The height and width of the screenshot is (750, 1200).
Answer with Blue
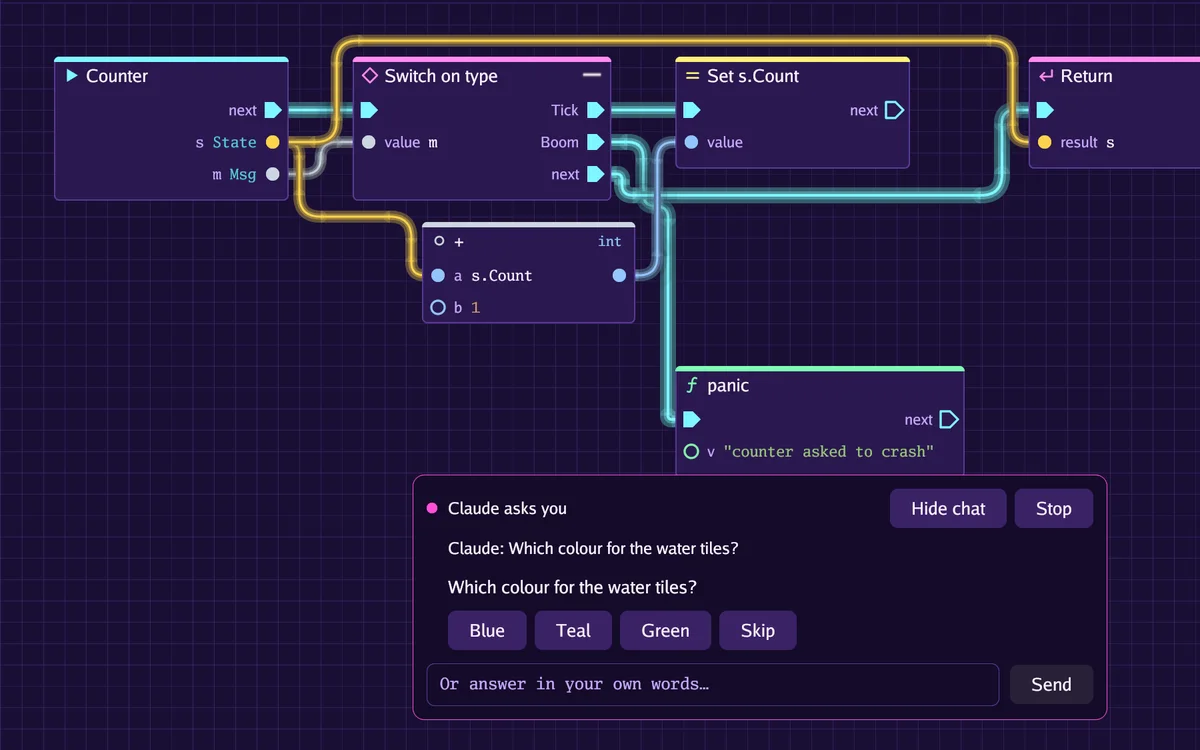[487, 630]
